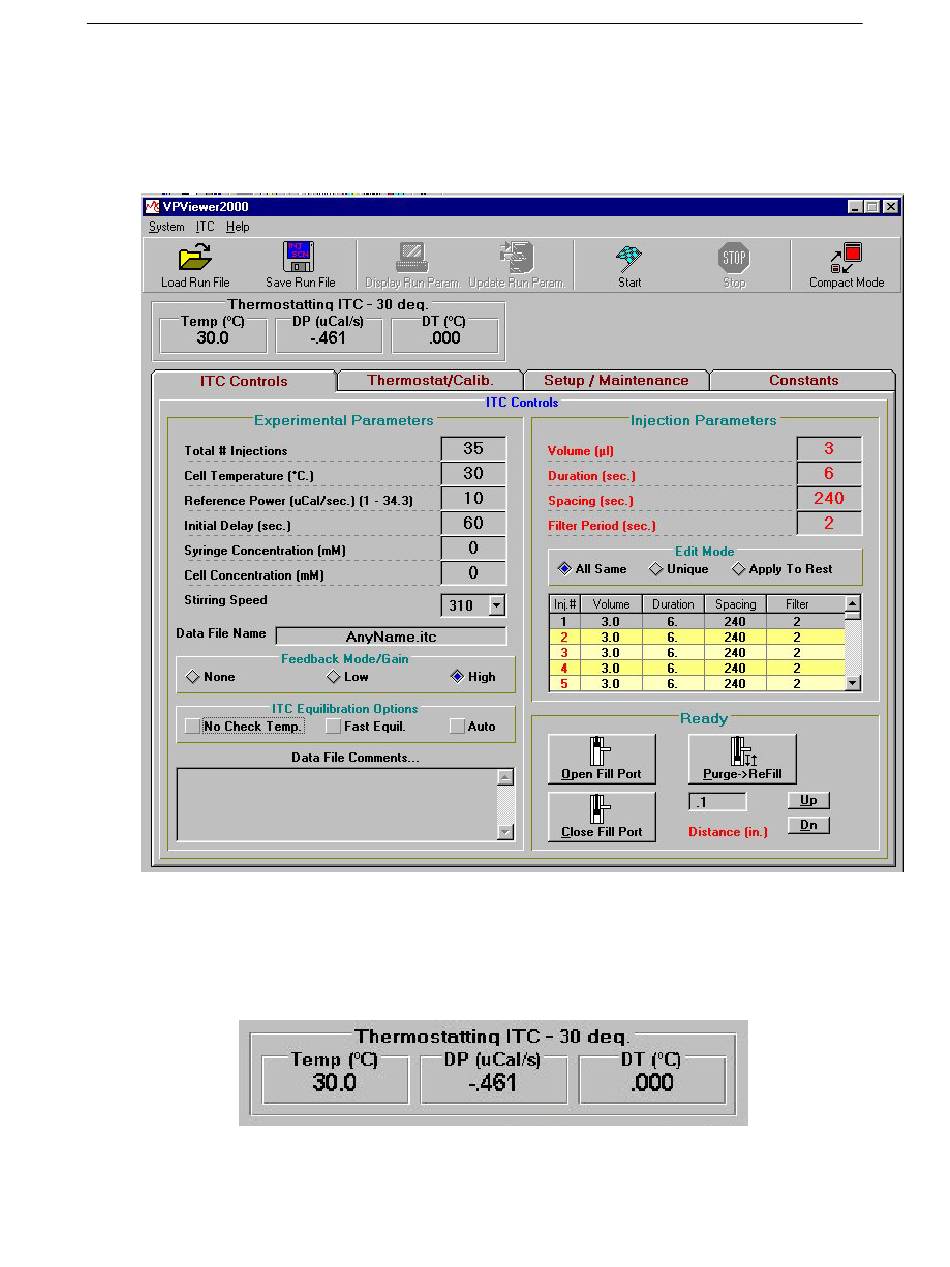Screen dimensions: 950x1267
Task: Switch to Compact Mode
Action: pyautogui.click(x=846, y=258)
